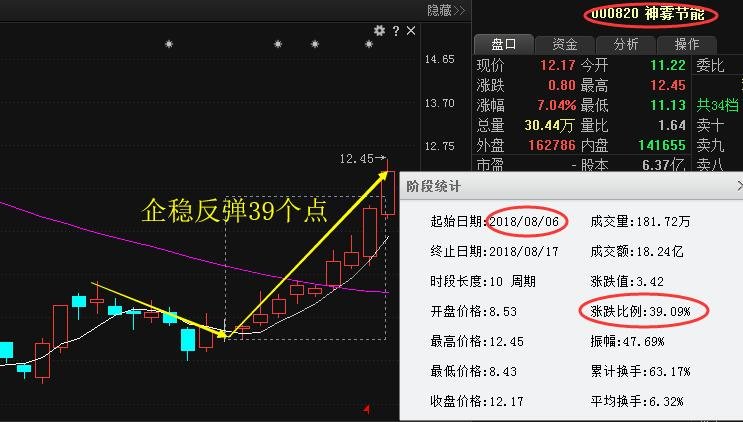Click 振幅 47.69% in statistics
The image size is (743, 422).
click(x=627, y=341)
